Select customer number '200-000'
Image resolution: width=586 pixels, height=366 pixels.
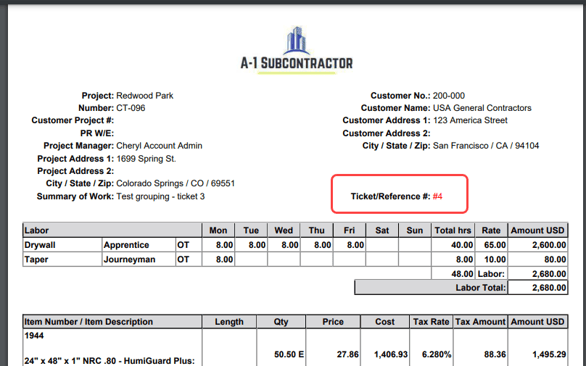[x=449, y=96]
